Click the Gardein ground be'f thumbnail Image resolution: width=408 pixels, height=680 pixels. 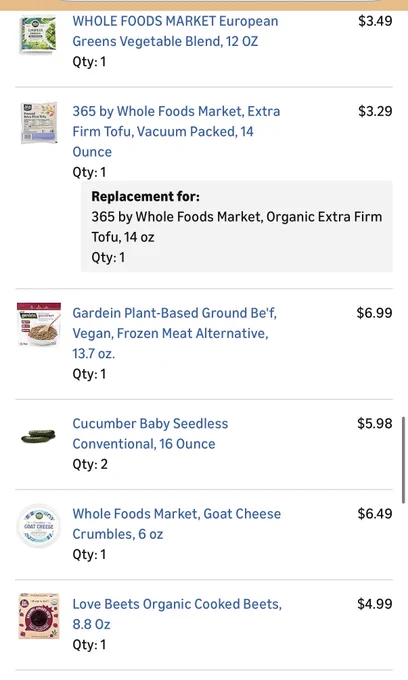click(x=39, y=325)
